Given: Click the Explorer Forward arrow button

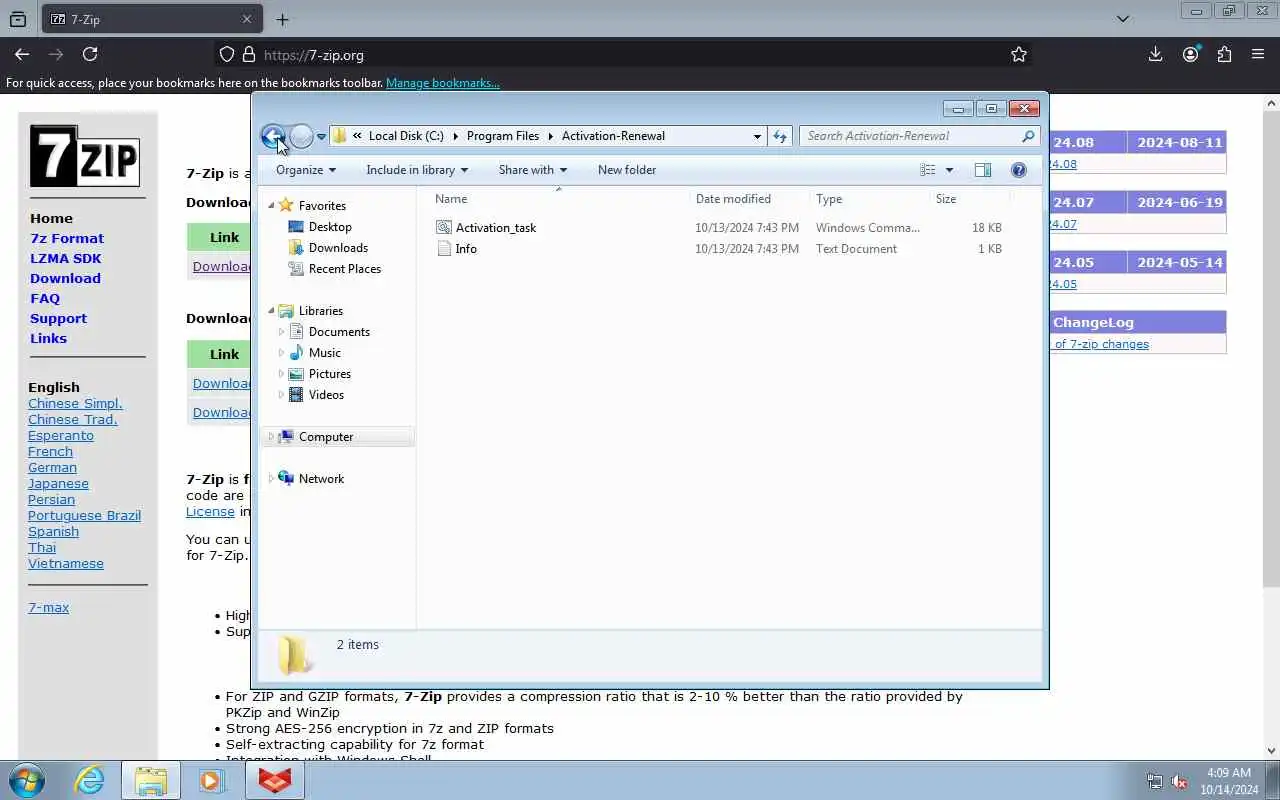Looking at the screenshot, I should coord(301,136).
